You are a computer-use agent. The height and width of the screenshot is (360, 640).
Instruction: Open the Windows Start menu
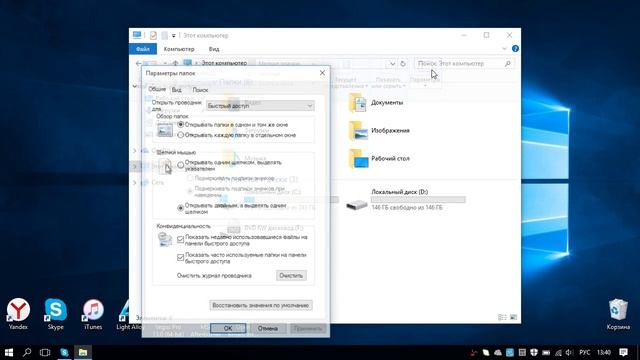coord(9,352)
